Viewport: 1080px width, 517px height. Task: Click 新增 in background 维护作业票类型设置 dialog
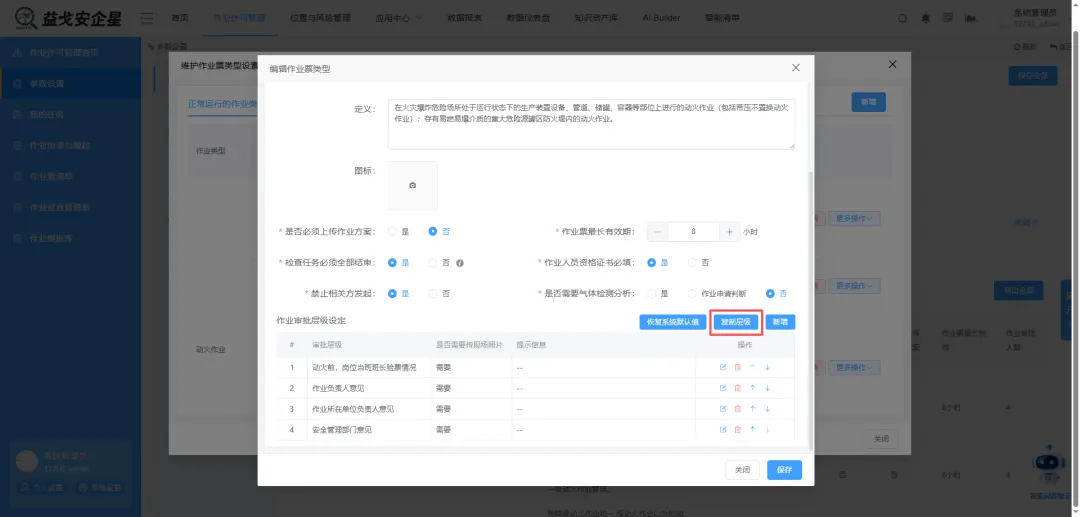(869, 102)
